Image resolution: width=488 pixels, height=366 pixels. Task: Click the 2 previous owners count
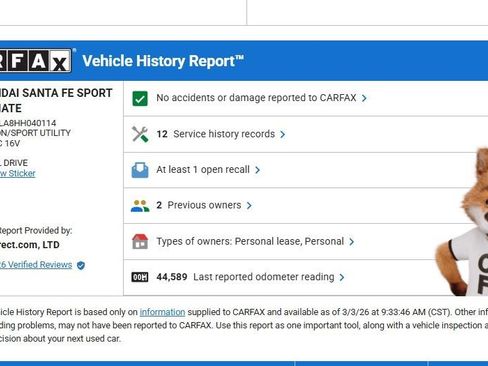click(159, 205)
